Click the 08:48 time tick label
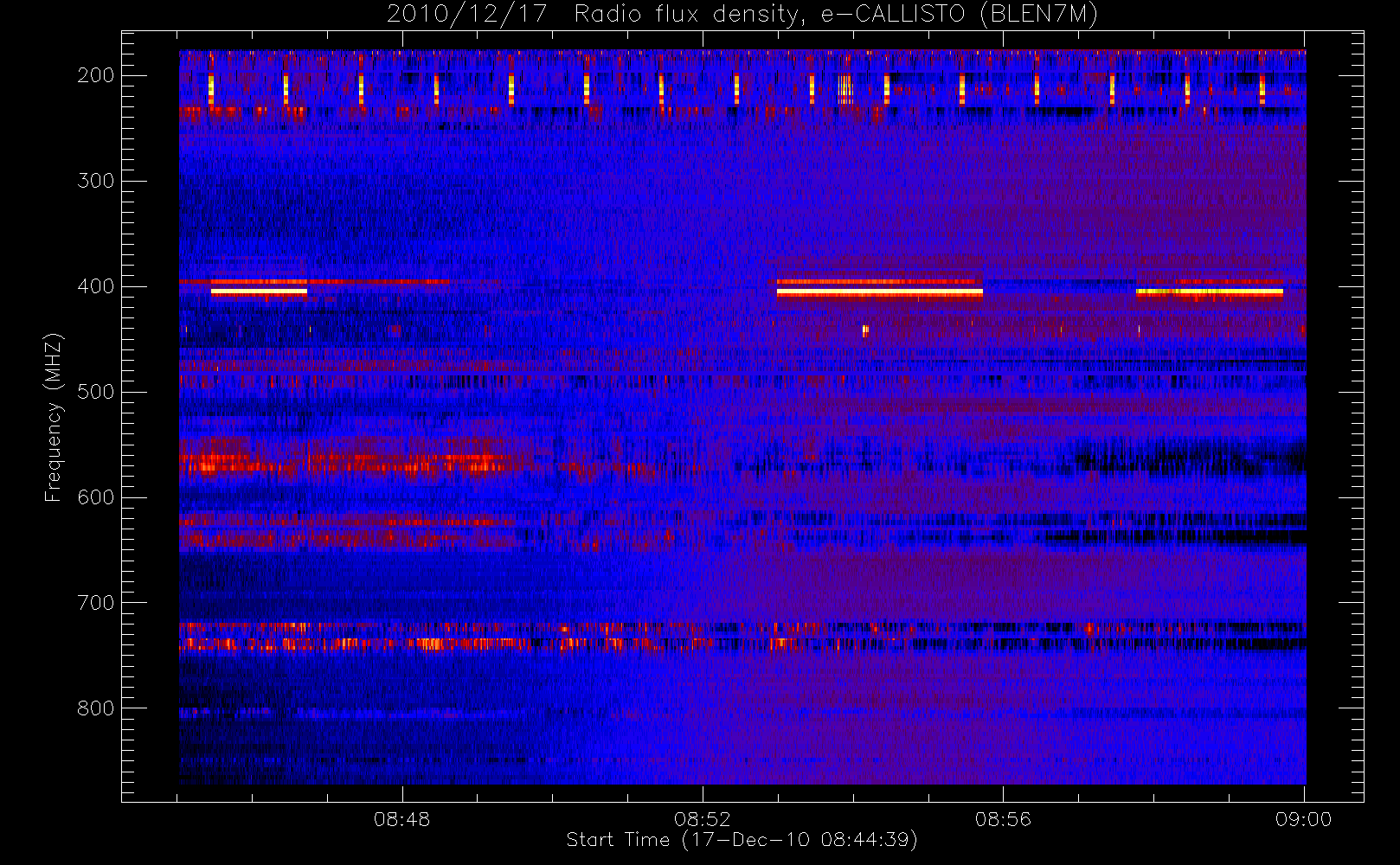1400x865 pixels. (x=402, y=819)
